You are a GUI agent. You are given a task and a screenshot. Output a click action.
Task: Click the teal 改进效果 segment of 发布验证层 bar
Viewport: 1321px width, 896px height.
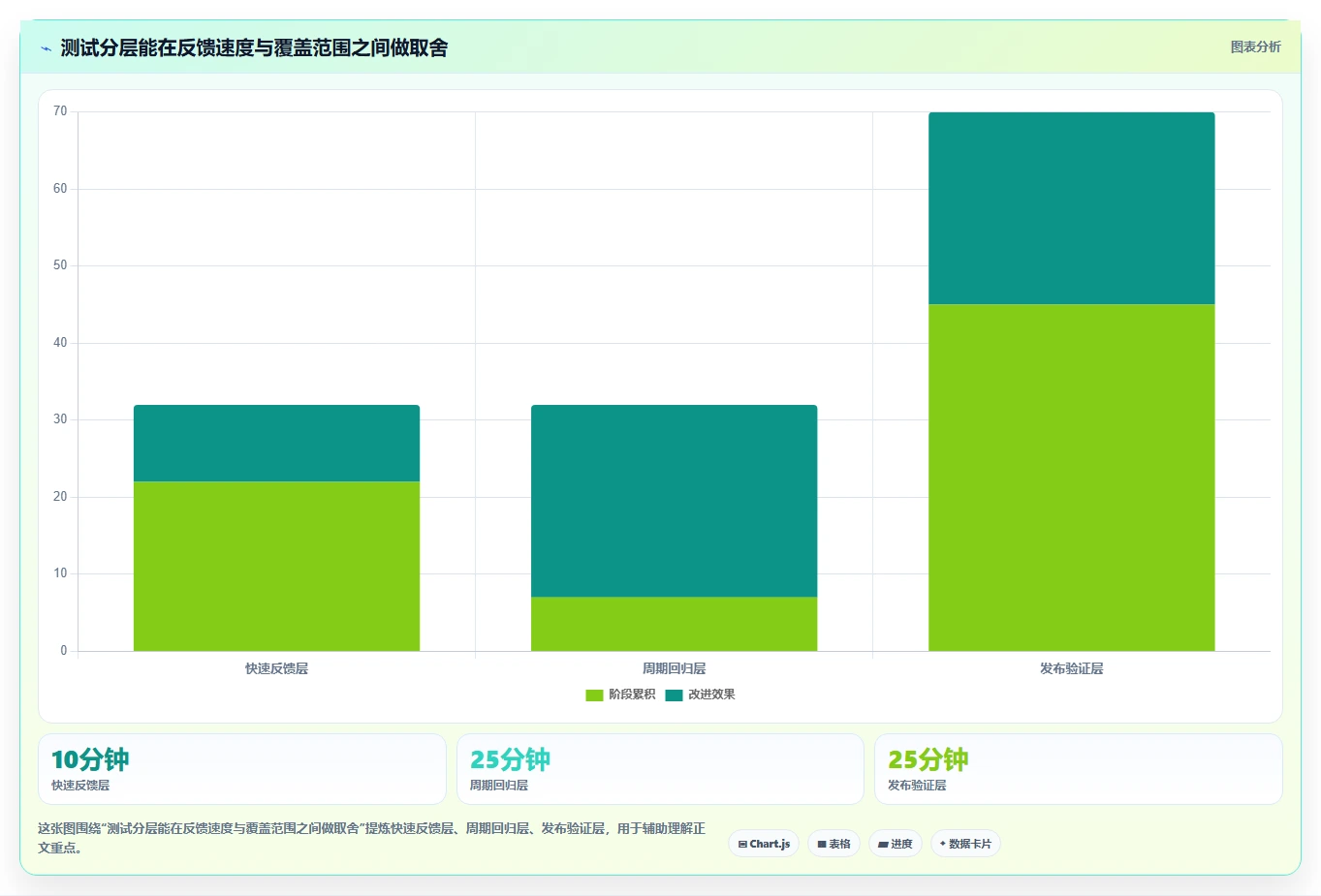[1071, 208]
